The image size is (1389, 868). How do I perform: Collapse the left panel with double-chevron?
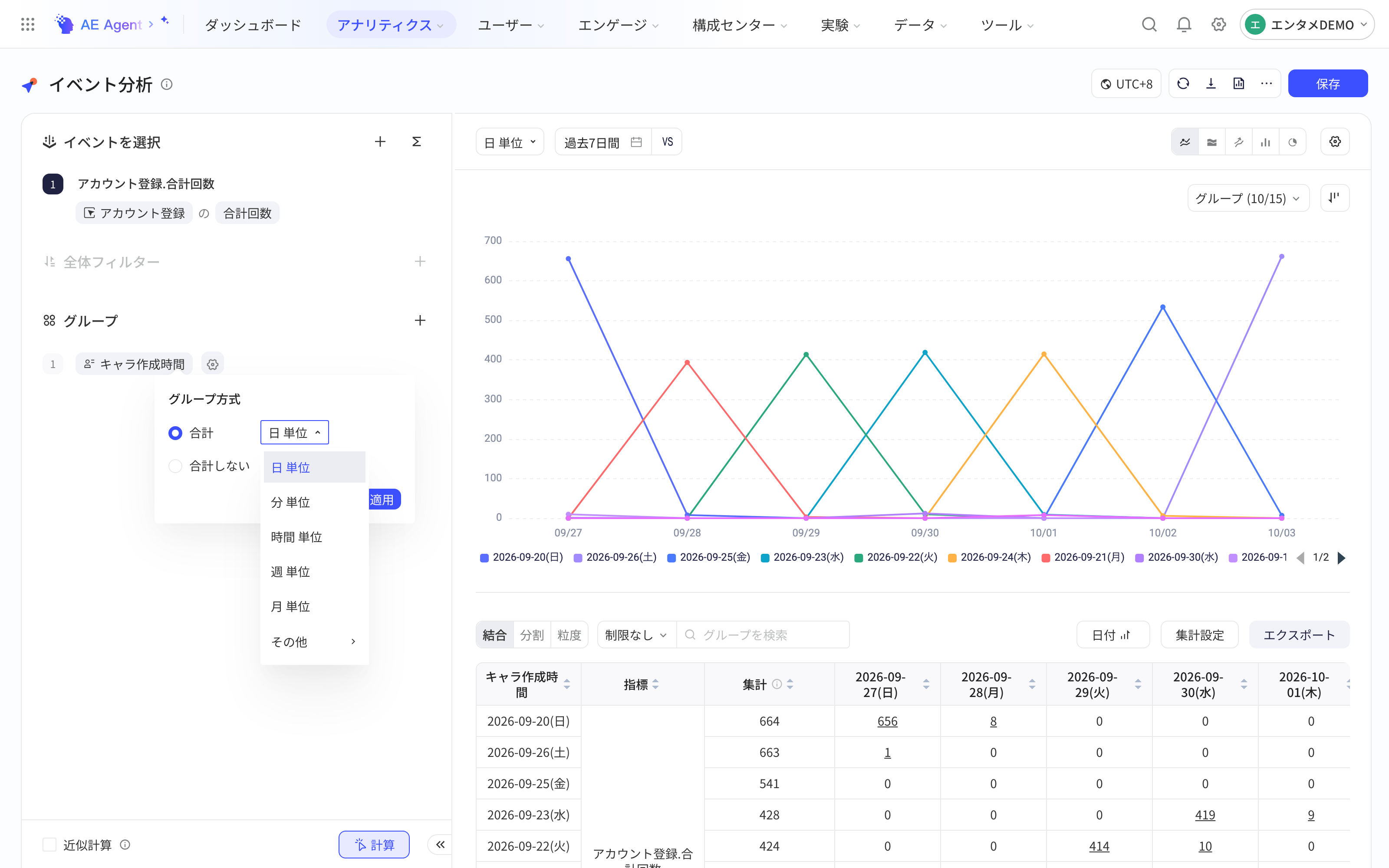pyautogui.click(x=440, y=845)
